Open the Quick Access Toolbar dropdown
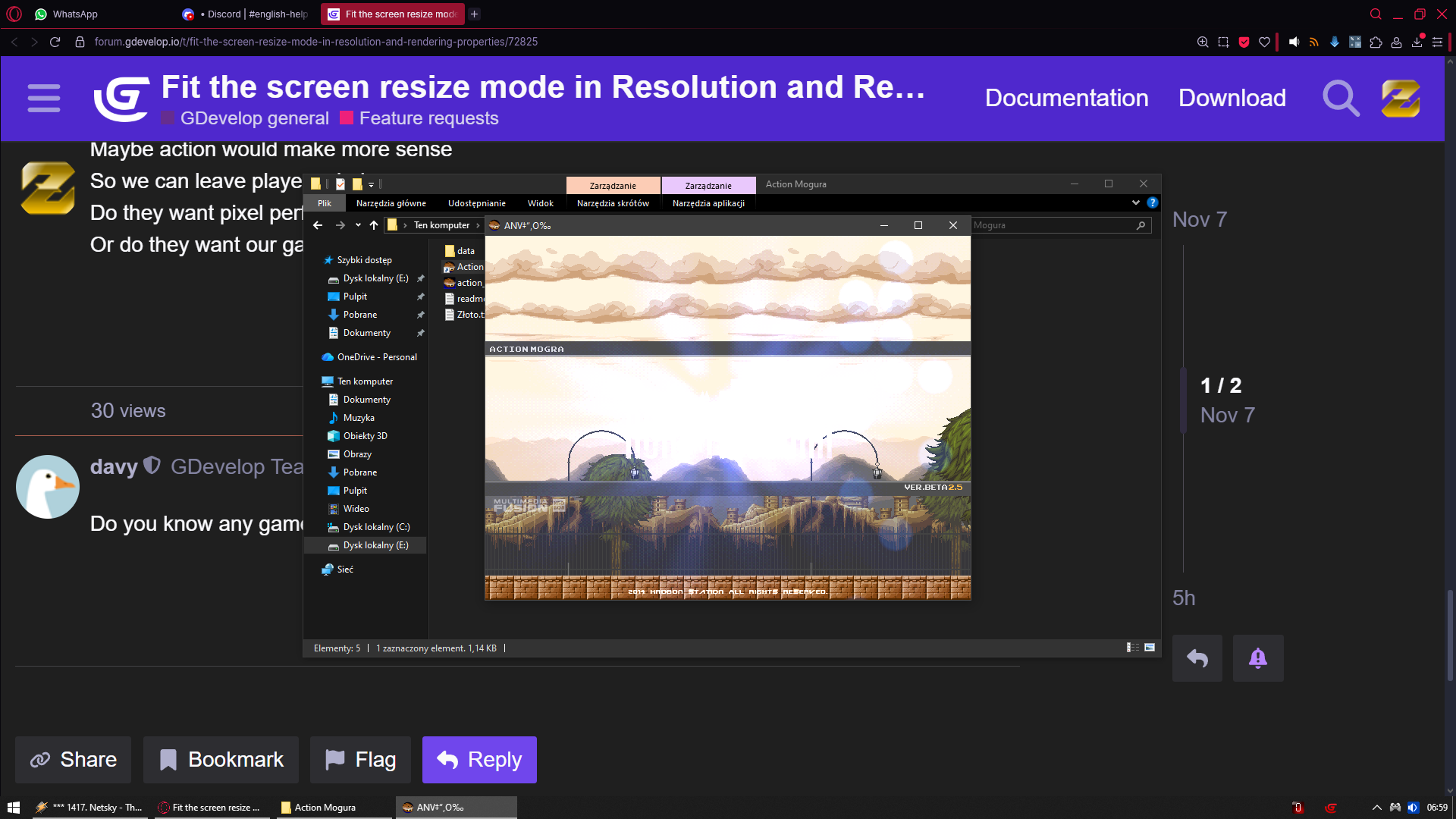1456x819 pixels. (371, 184)
